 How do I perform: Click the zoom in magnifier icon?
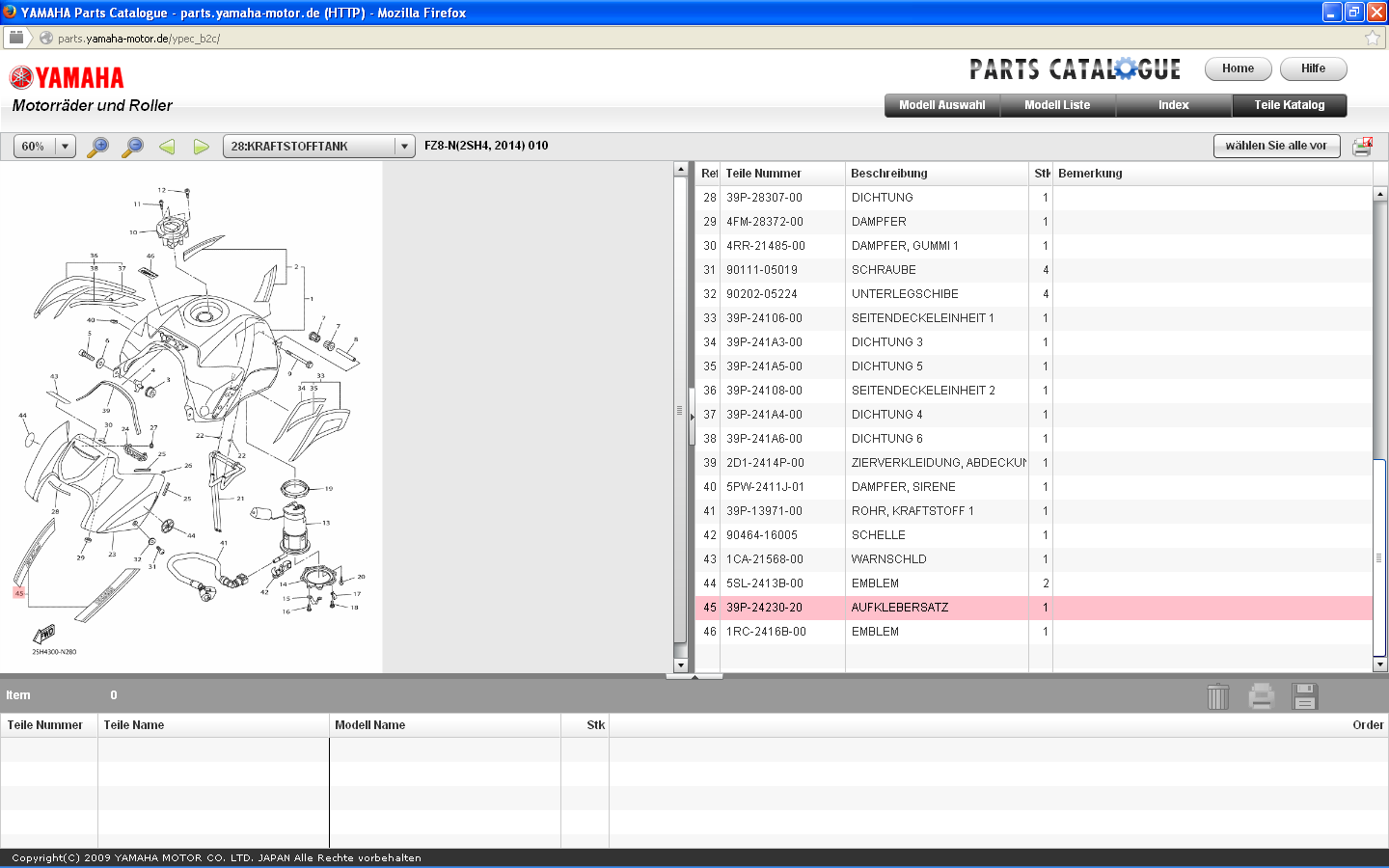point(97,147)
